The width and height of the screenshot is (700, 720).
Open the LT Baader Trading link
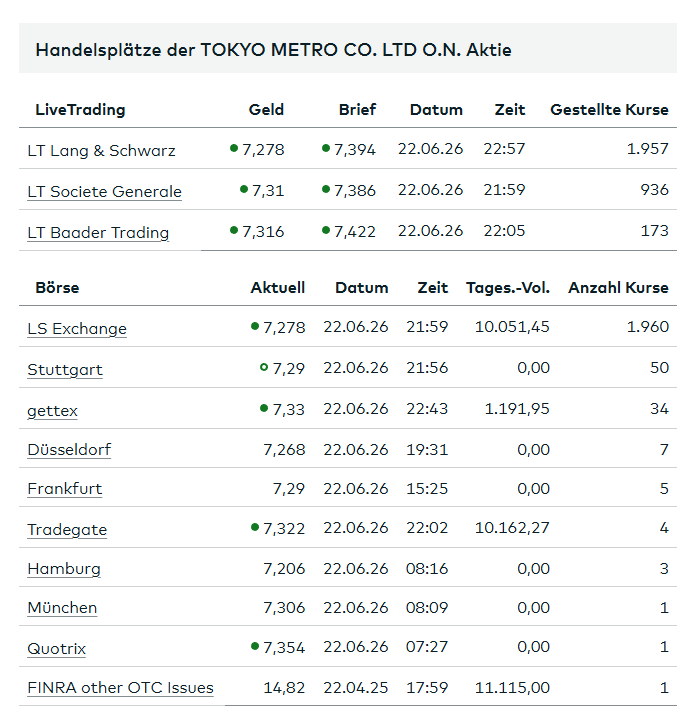click(x=98, y=232)
